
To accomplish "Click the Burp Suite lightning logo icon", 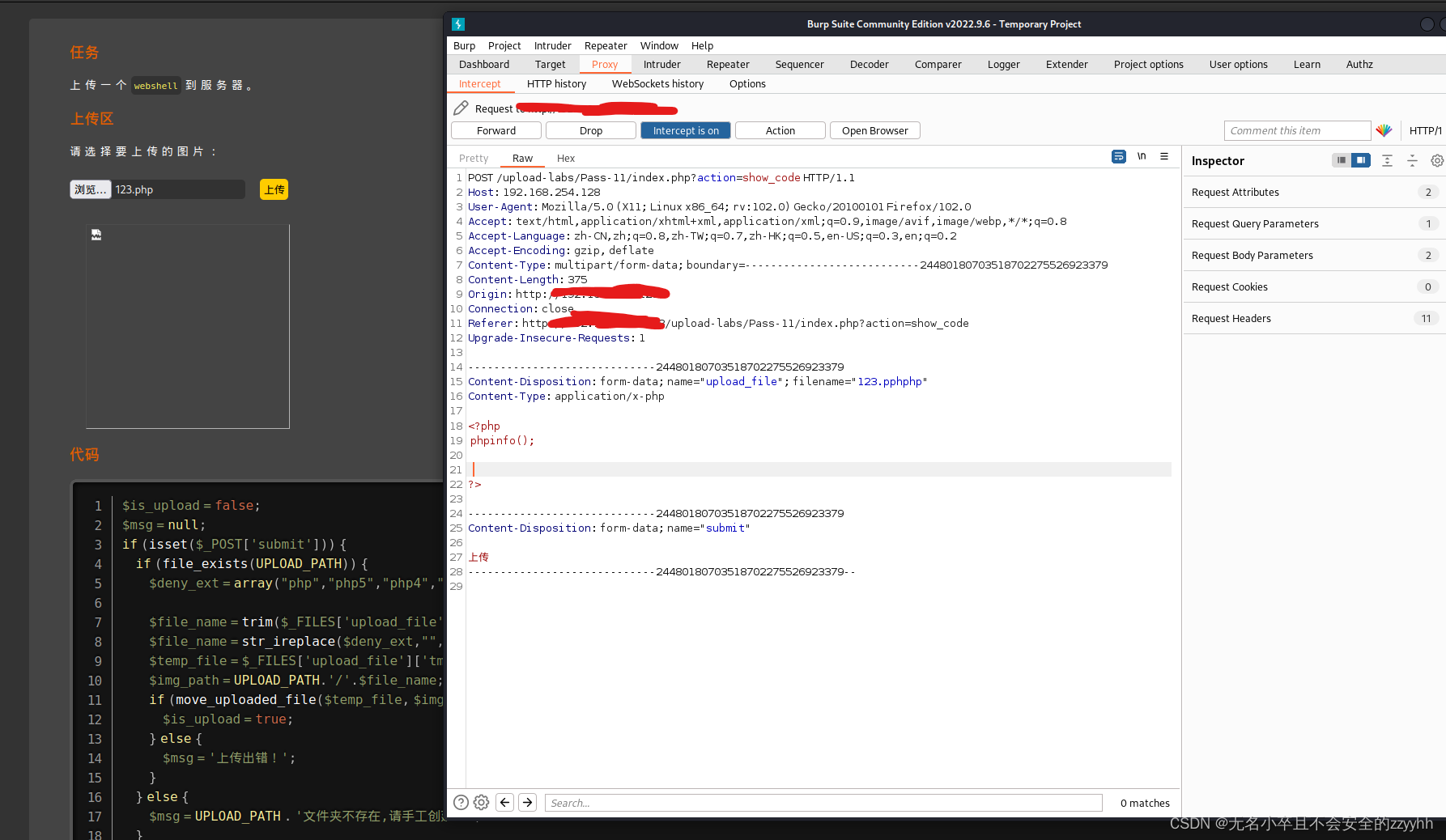I will pyautogui.click(x=458, y=24).
